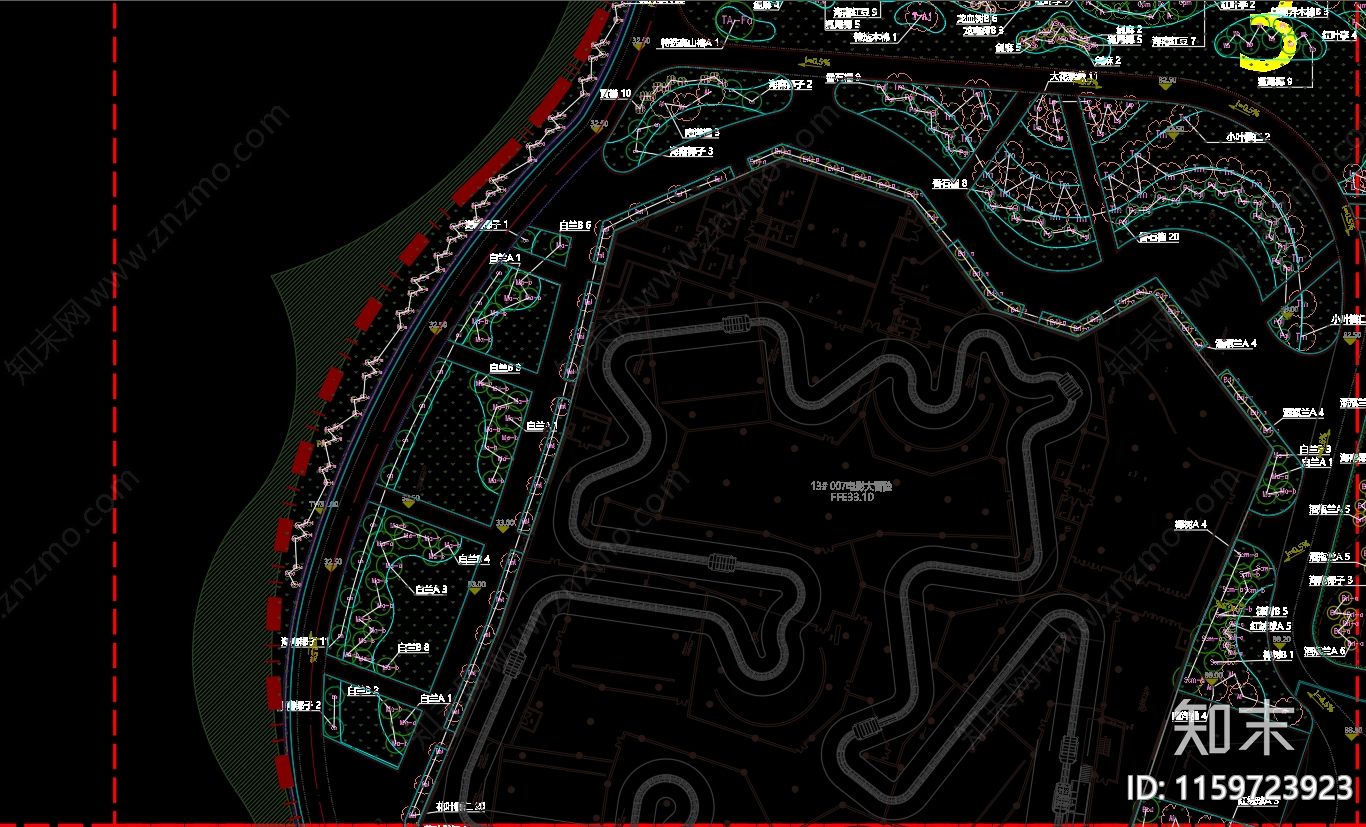Select the "白兰A 3" plant label
This screenshot has width=1366, height=827.
click(430, 589)
